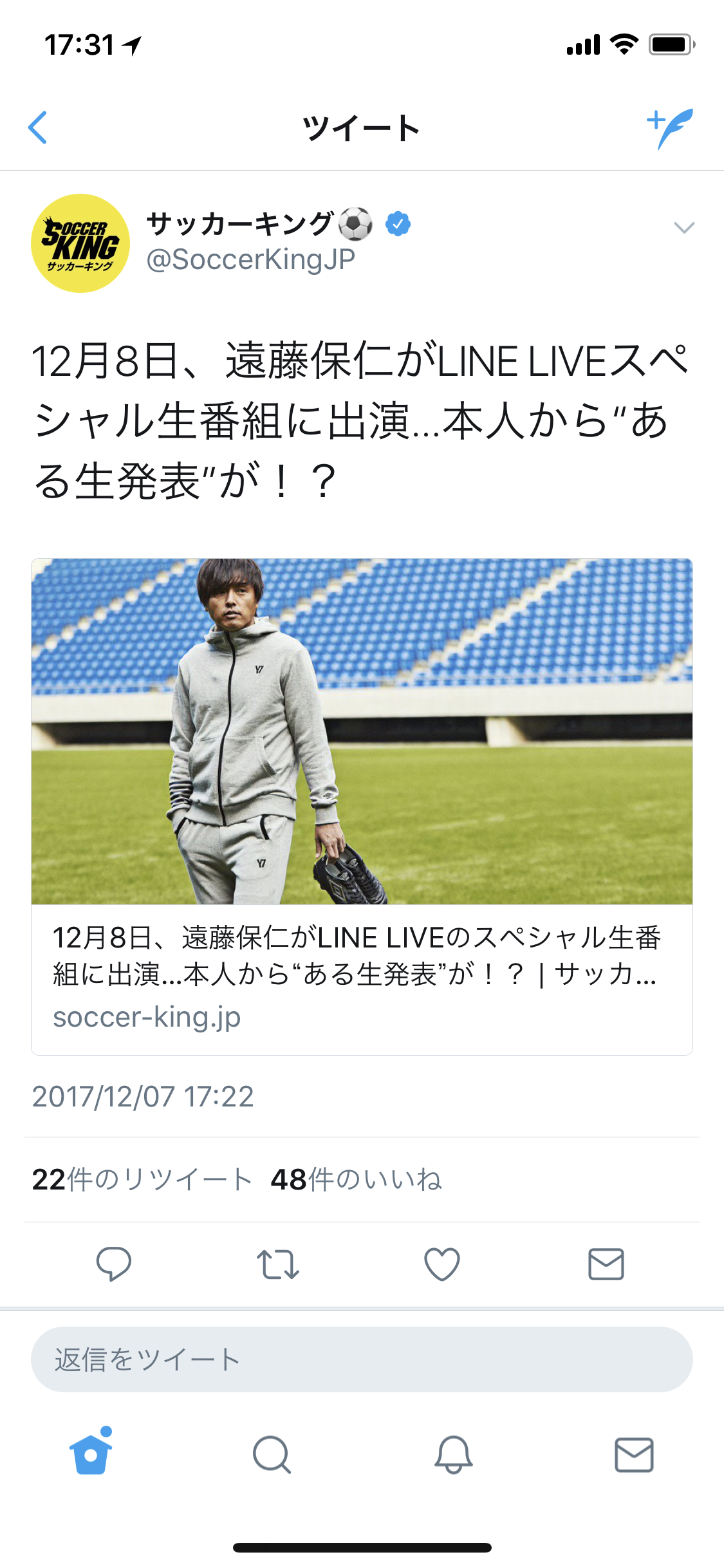Tap the back arrow icon

(x=38, y=127)
